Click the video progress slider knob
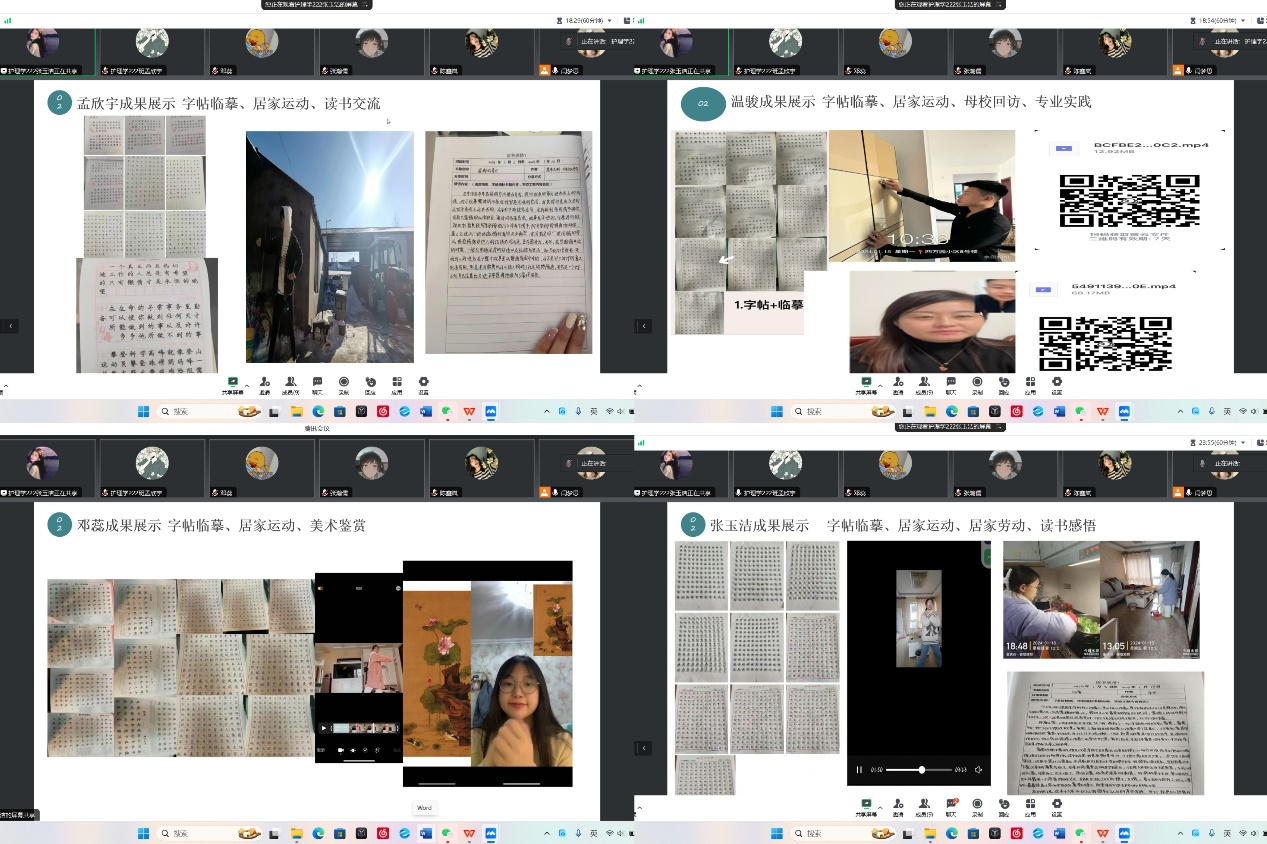Screen dimensions: 1267x844 [x=921, y=770]
